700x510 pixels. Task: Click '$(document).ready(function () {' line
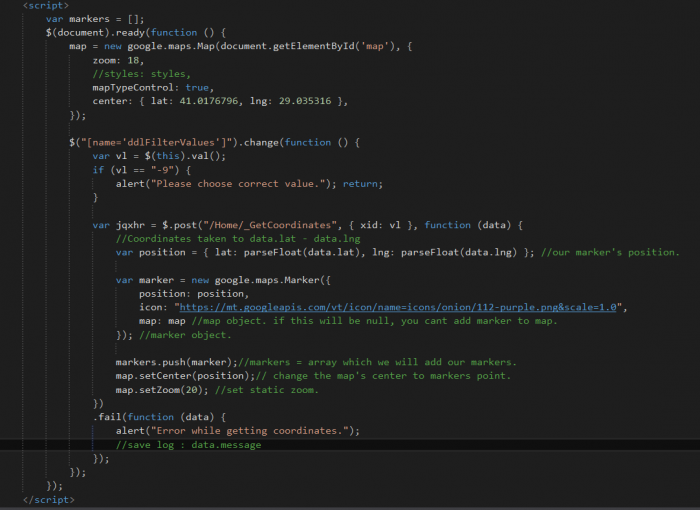[136, 33]
